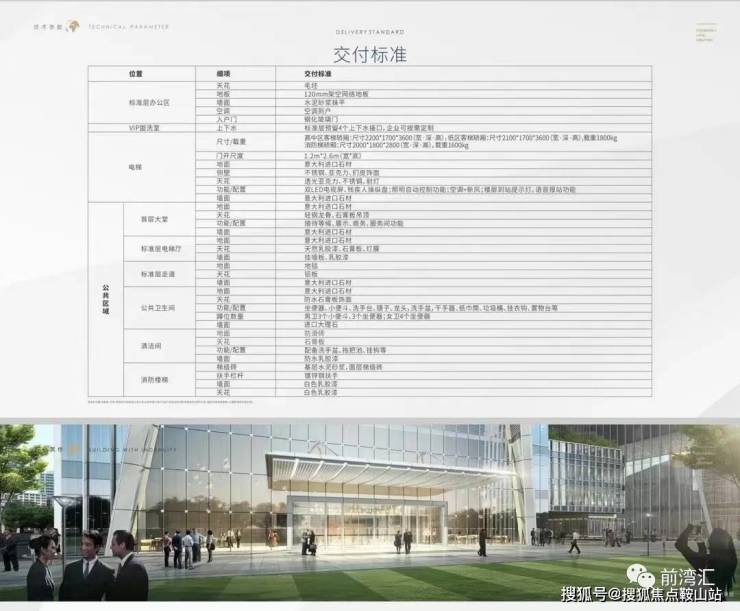Click the 公共卫生间 cell
Image resolution: width=740 pixels, height=611 pixels.
(158, 308)
